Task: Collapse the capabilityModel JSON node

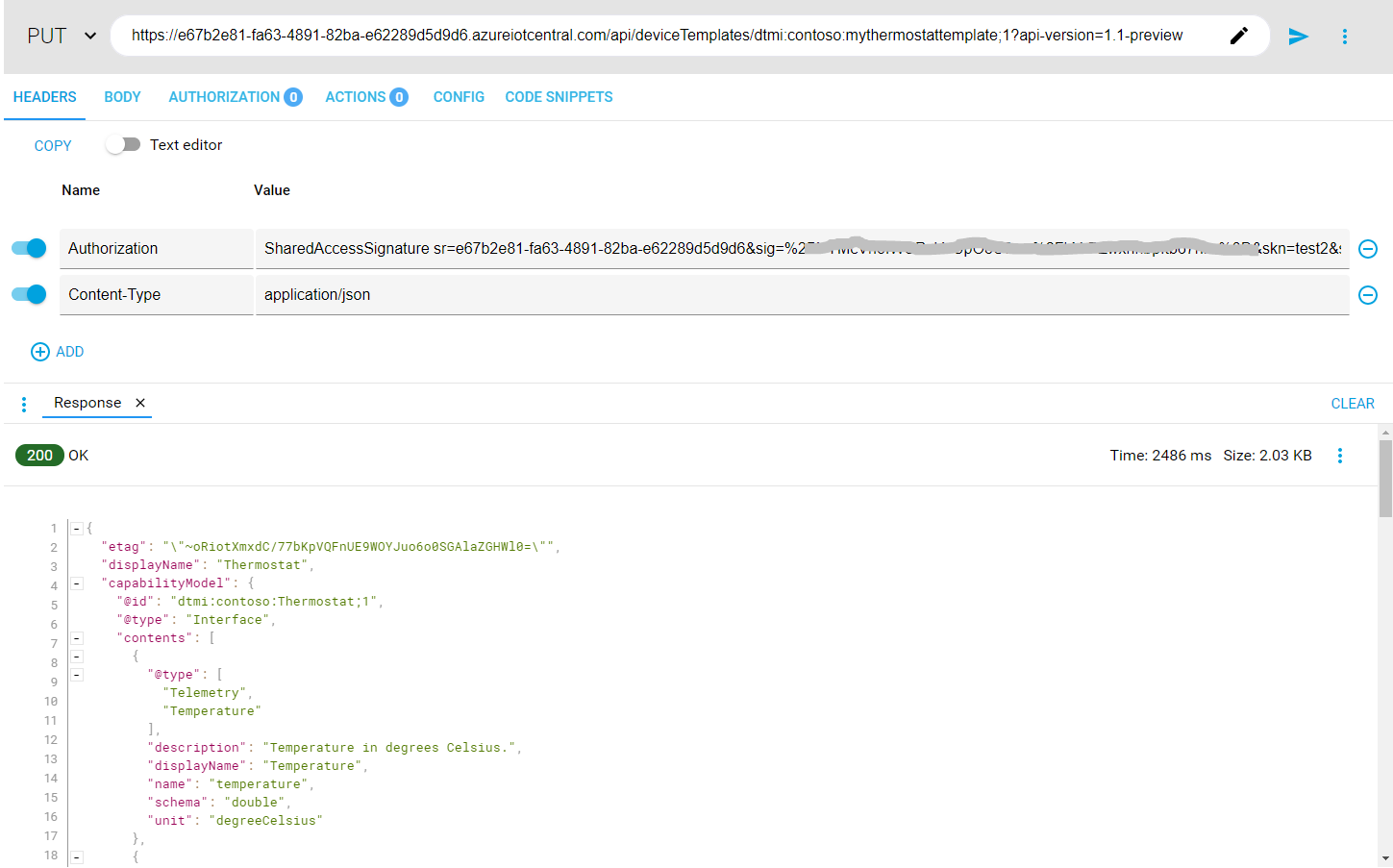Action: tap(77, 583)
